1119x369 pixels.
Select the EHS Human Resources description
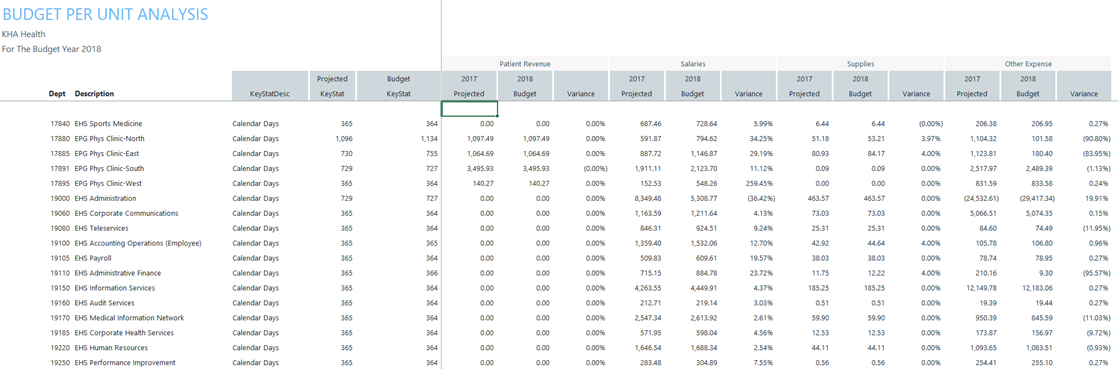111,348
